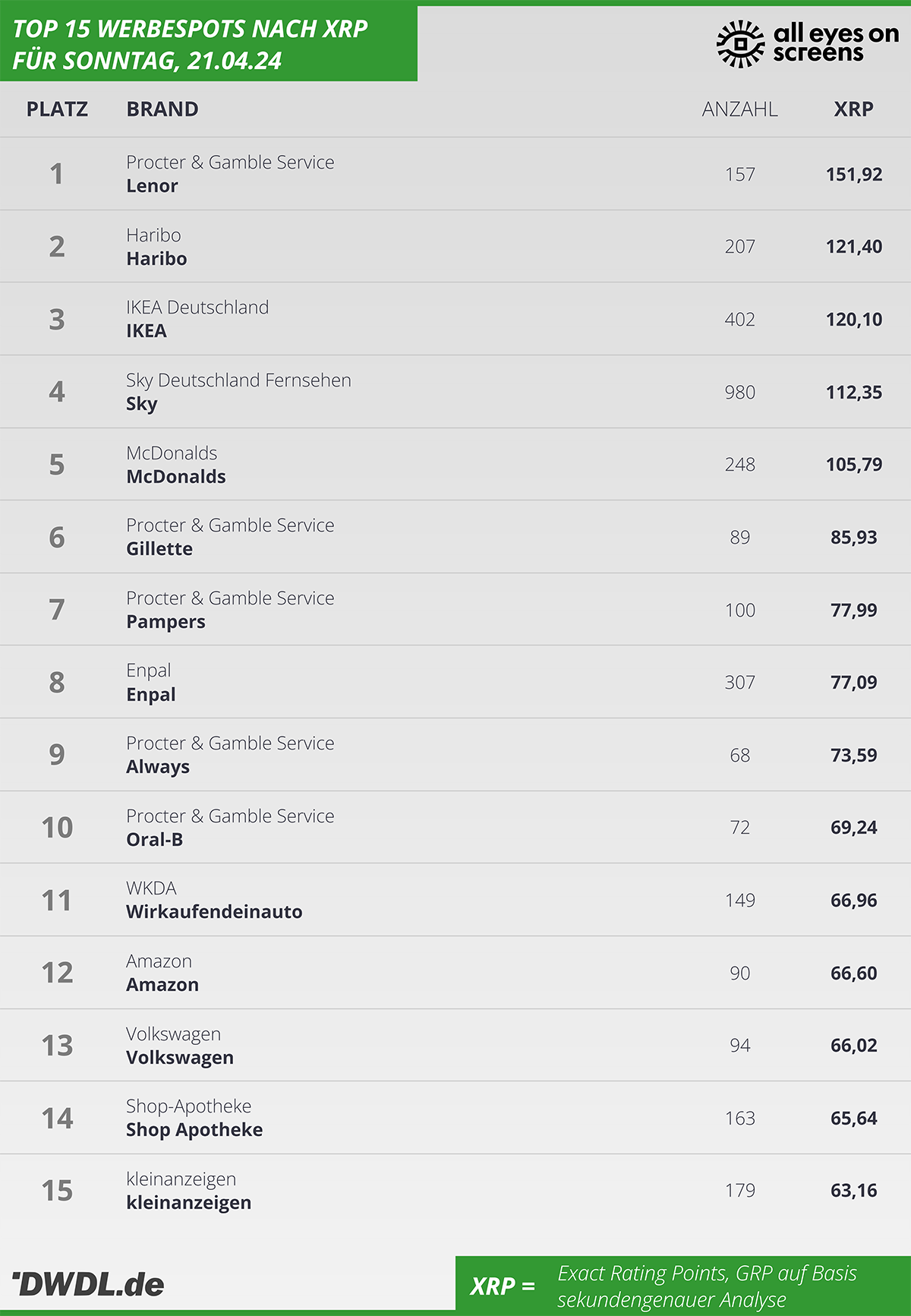Select the Lenor brand row

pyautogui.click(x=455, y=174)
